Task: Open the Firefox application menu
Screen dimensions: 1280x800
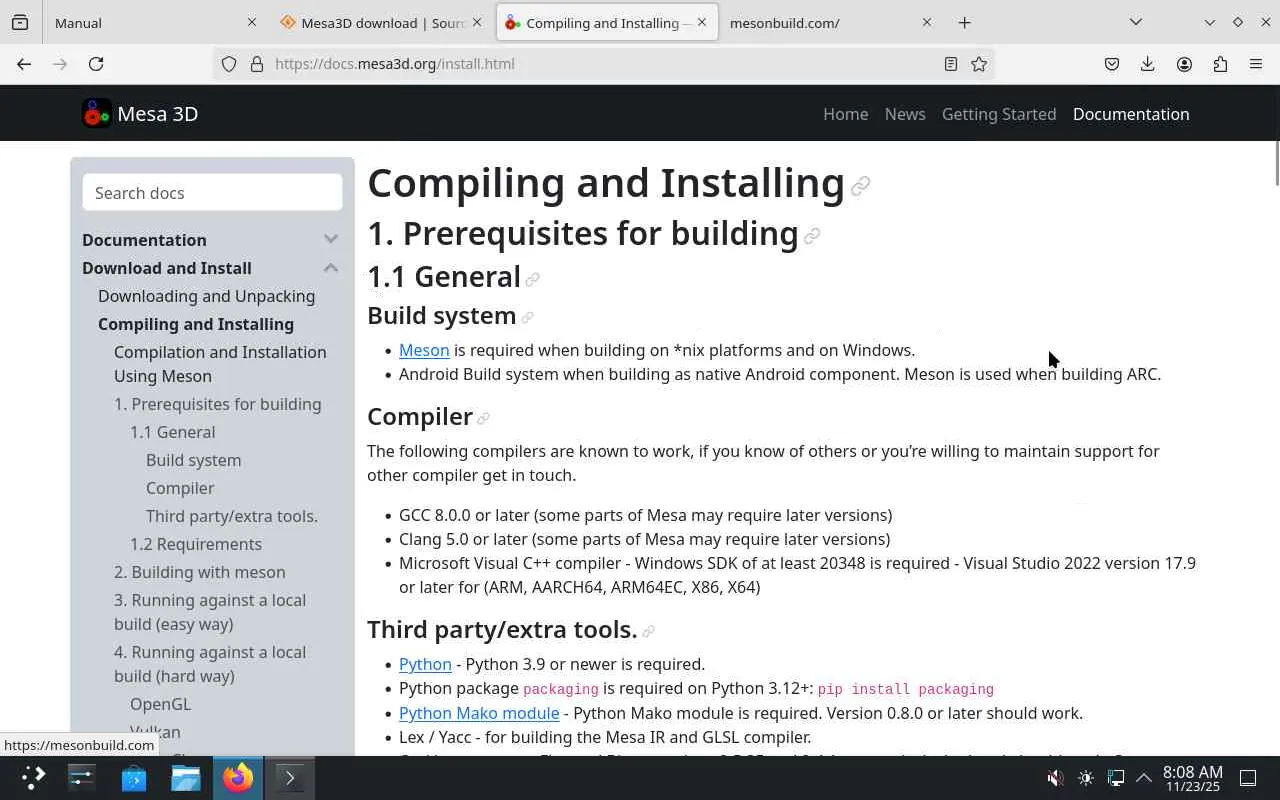Action: point(1256,64)
